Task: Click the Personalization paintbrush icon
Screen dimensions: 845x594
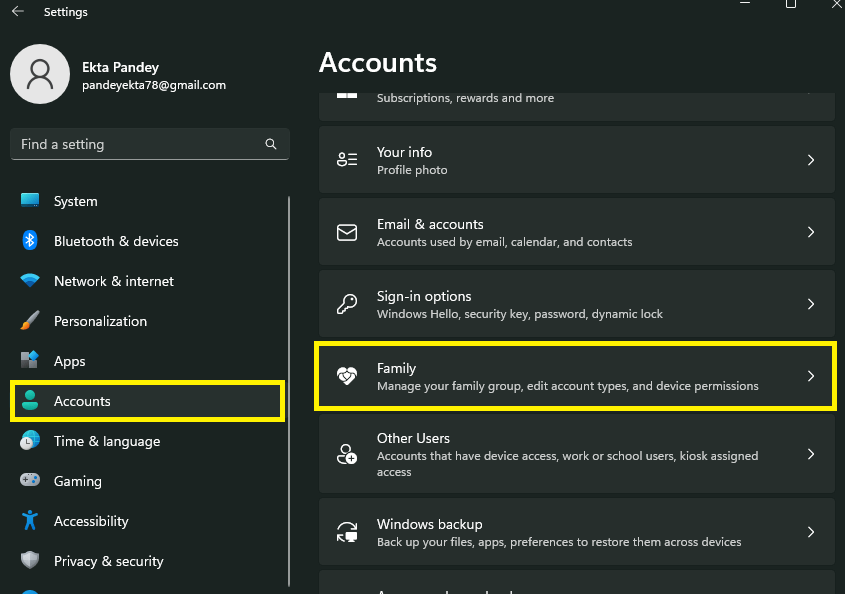Action: pyautogui.click(x=30, y=321)
